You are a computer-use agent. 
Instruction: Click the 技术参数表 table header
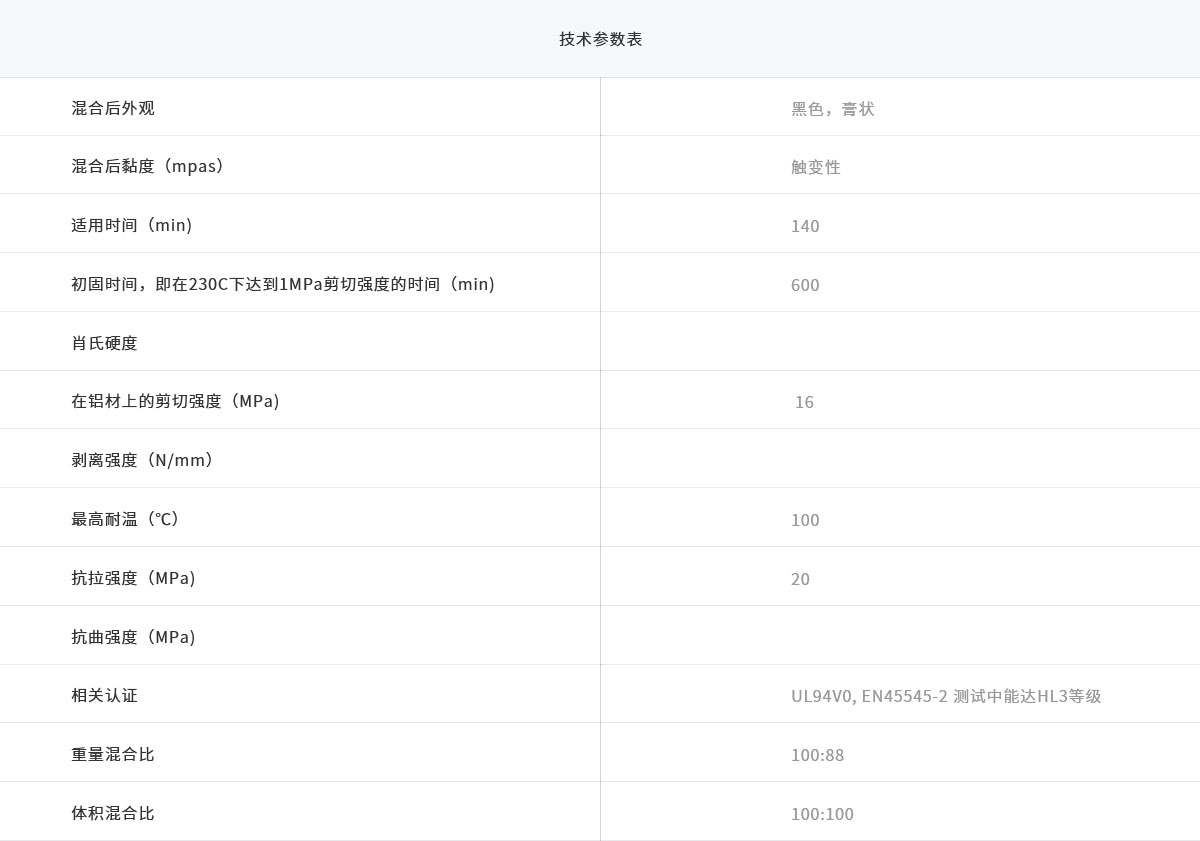point(600,39)
